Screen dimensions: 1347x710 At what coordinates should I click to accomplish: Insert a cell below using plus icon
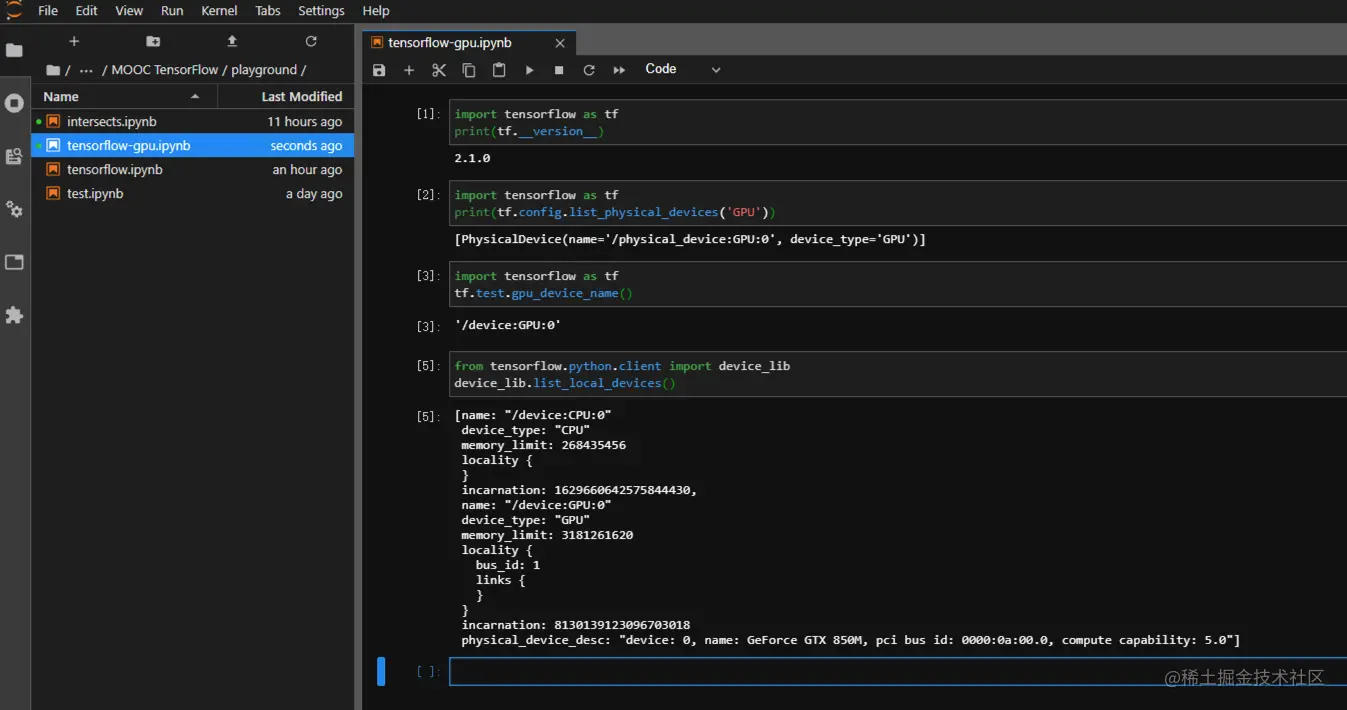409,70
